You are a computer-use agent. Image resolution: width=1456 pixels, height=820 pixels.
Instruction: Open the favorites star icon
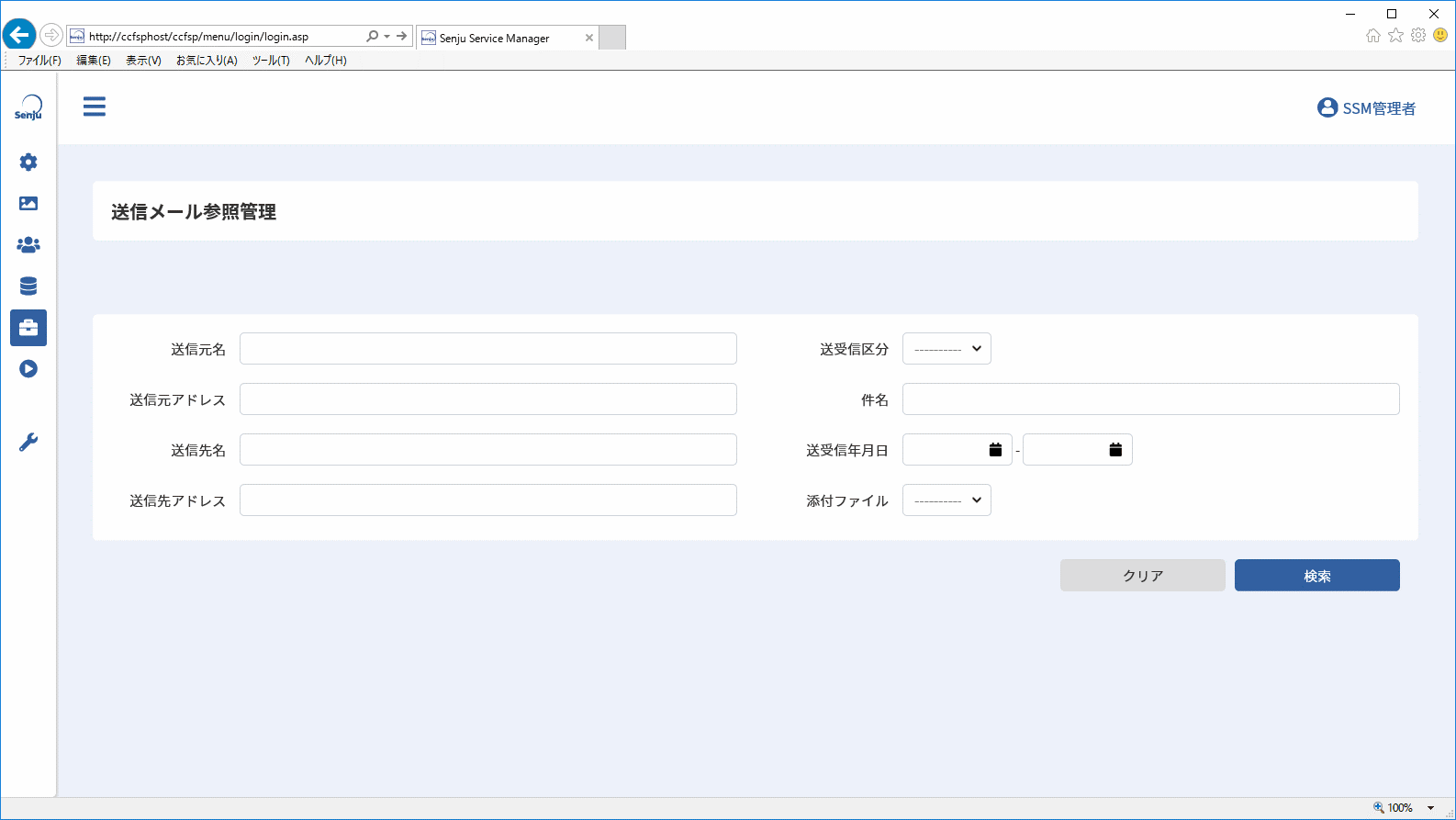point(1396,36)
